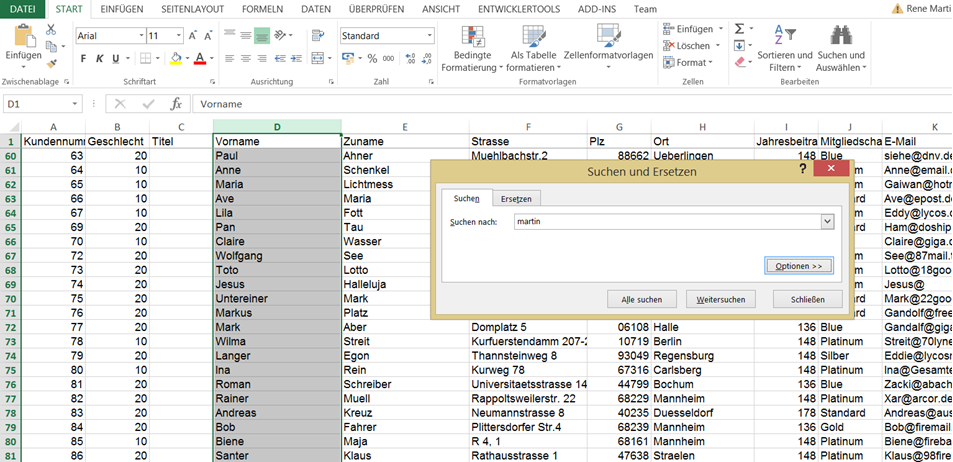
Task: Click the percent style icon
Action: click(x=373, y=58)
